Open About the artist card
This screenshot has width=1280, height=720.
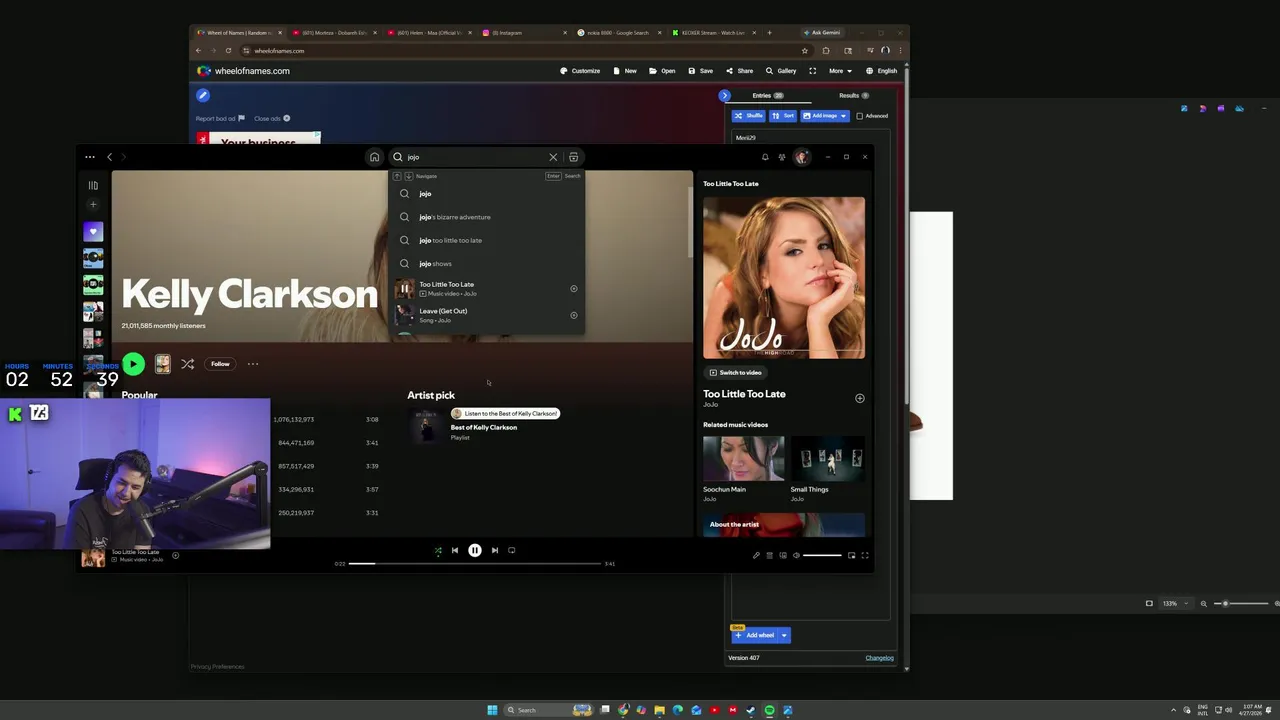tap(783, 525)
